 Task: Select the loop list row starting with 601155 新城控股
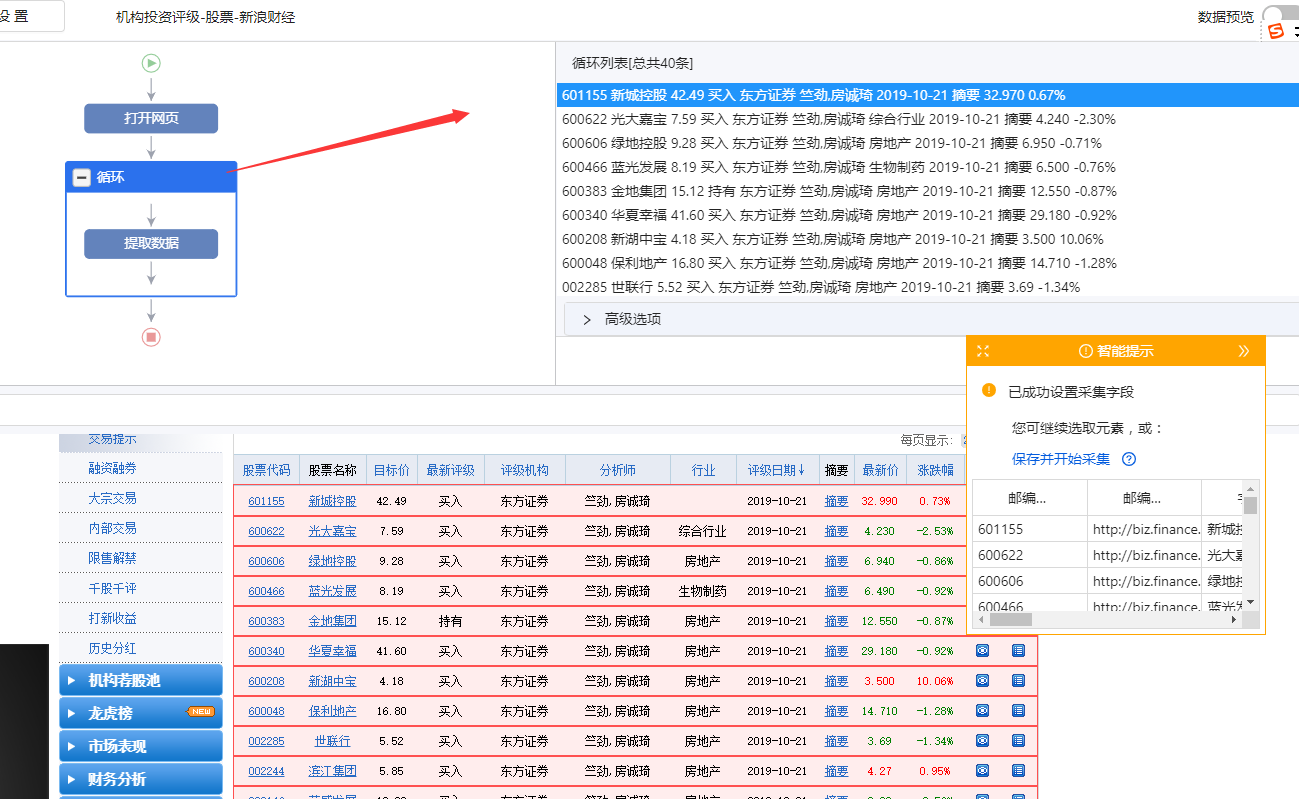[x=927, y=95]
